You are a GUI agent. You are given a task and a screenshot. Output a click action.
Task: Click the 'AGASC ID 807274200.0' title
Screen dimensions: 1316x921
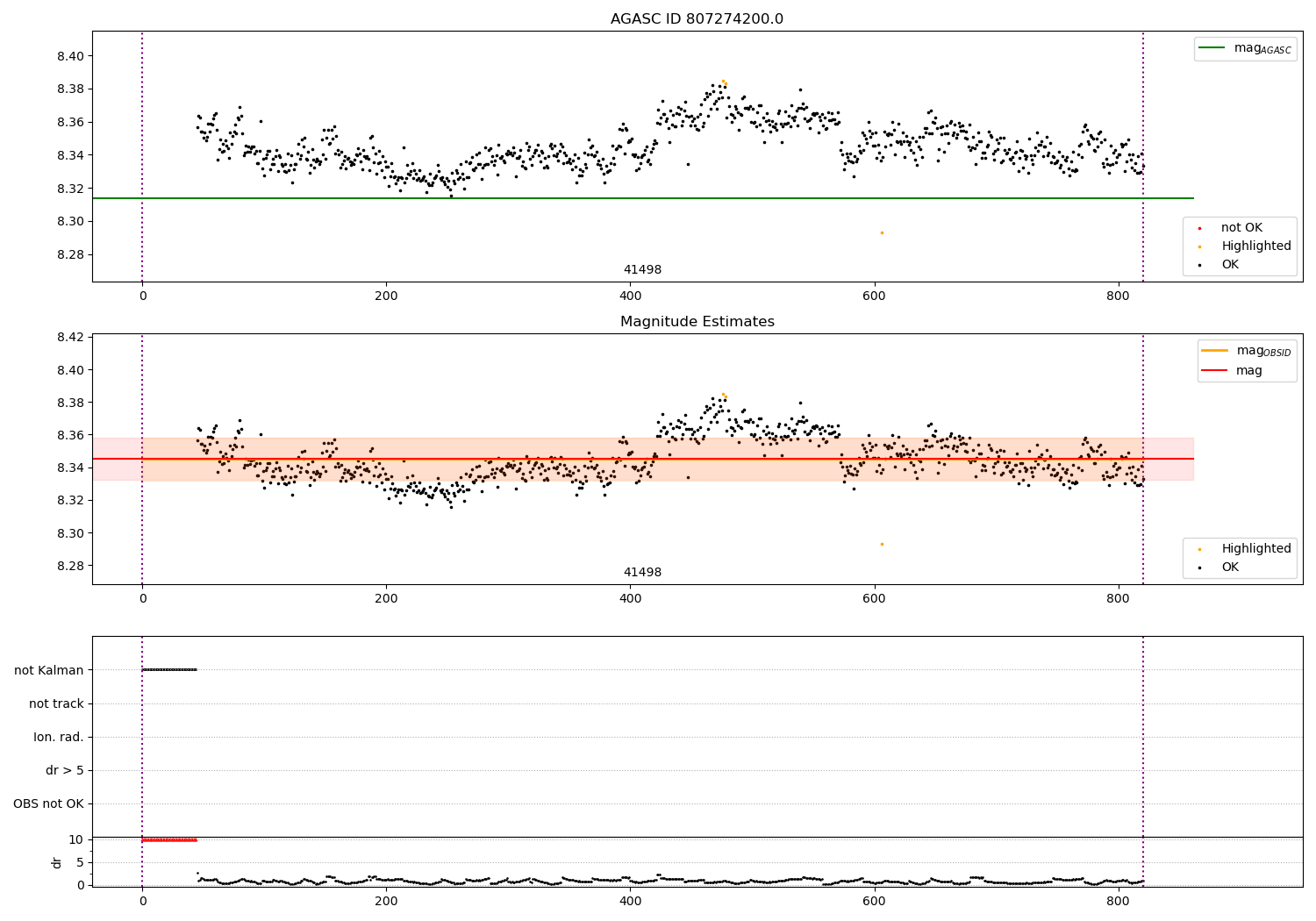(697, 19)
